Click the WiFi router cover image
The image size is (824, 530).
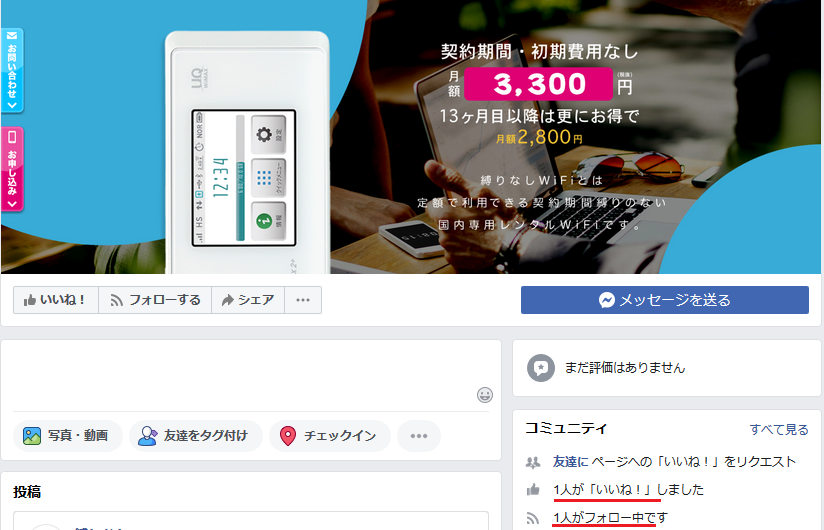pyautogui.click(x=411, y=137)
